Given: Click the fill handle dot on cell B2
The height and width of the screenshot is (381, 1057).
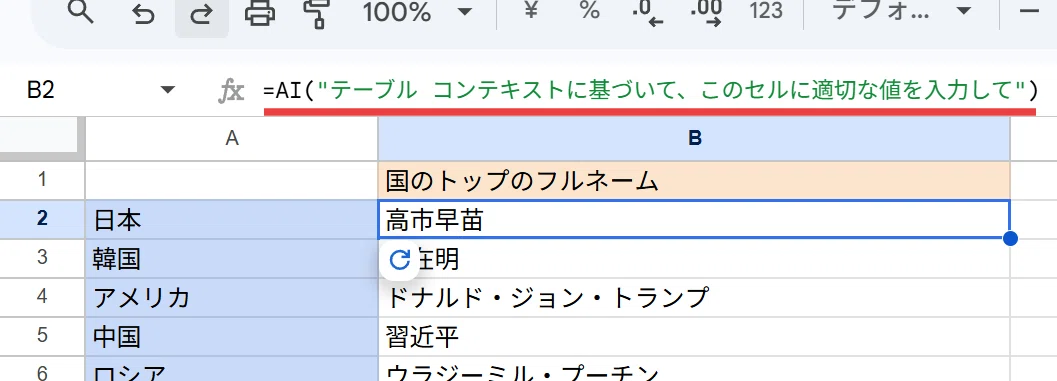Looking at the screenshot, I should coord(1010,238).
